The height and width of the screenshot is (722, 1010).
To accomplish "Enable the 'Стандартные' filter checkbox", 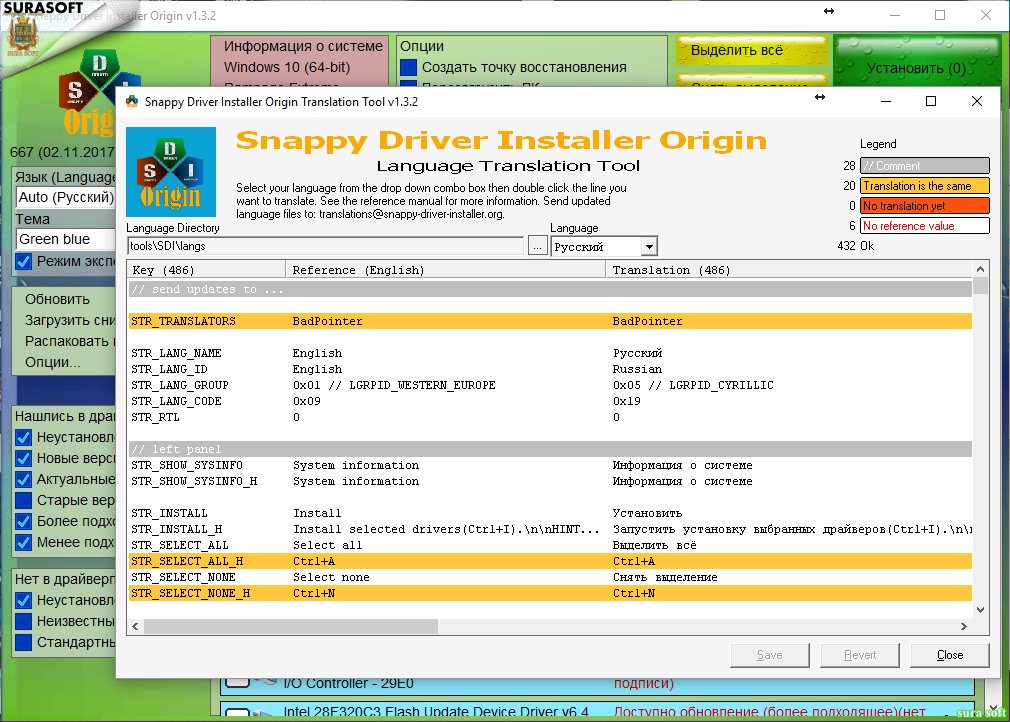I will (x=24, y=642).
